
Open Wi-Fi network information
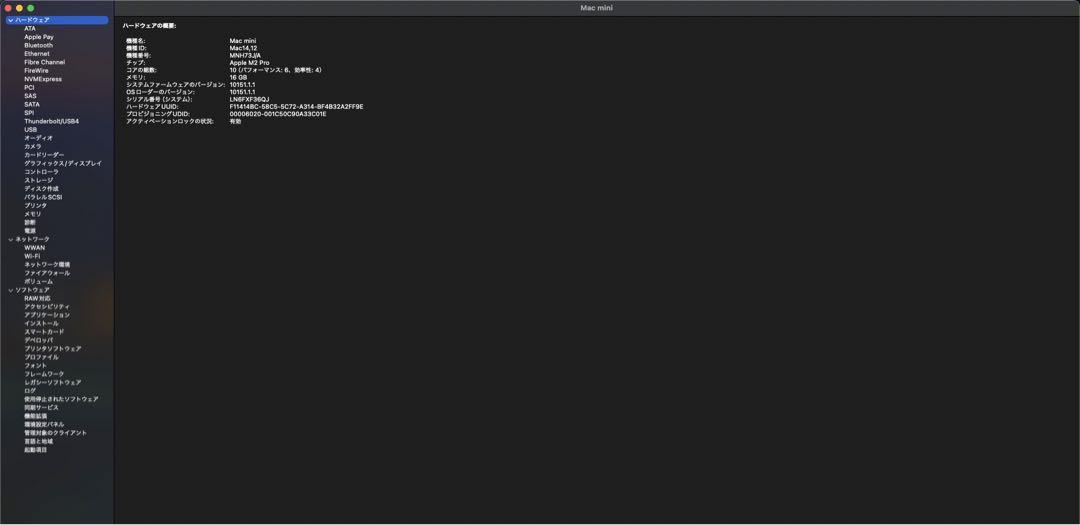pyautogui.click(x=32, y=256)
